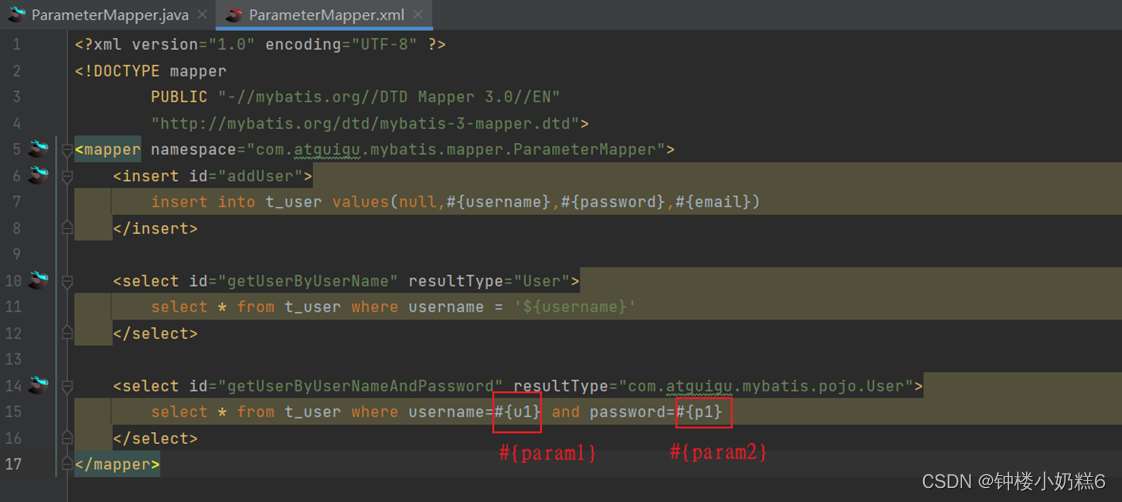Close the ParameterMapper.xml tab

click(418, 14)
